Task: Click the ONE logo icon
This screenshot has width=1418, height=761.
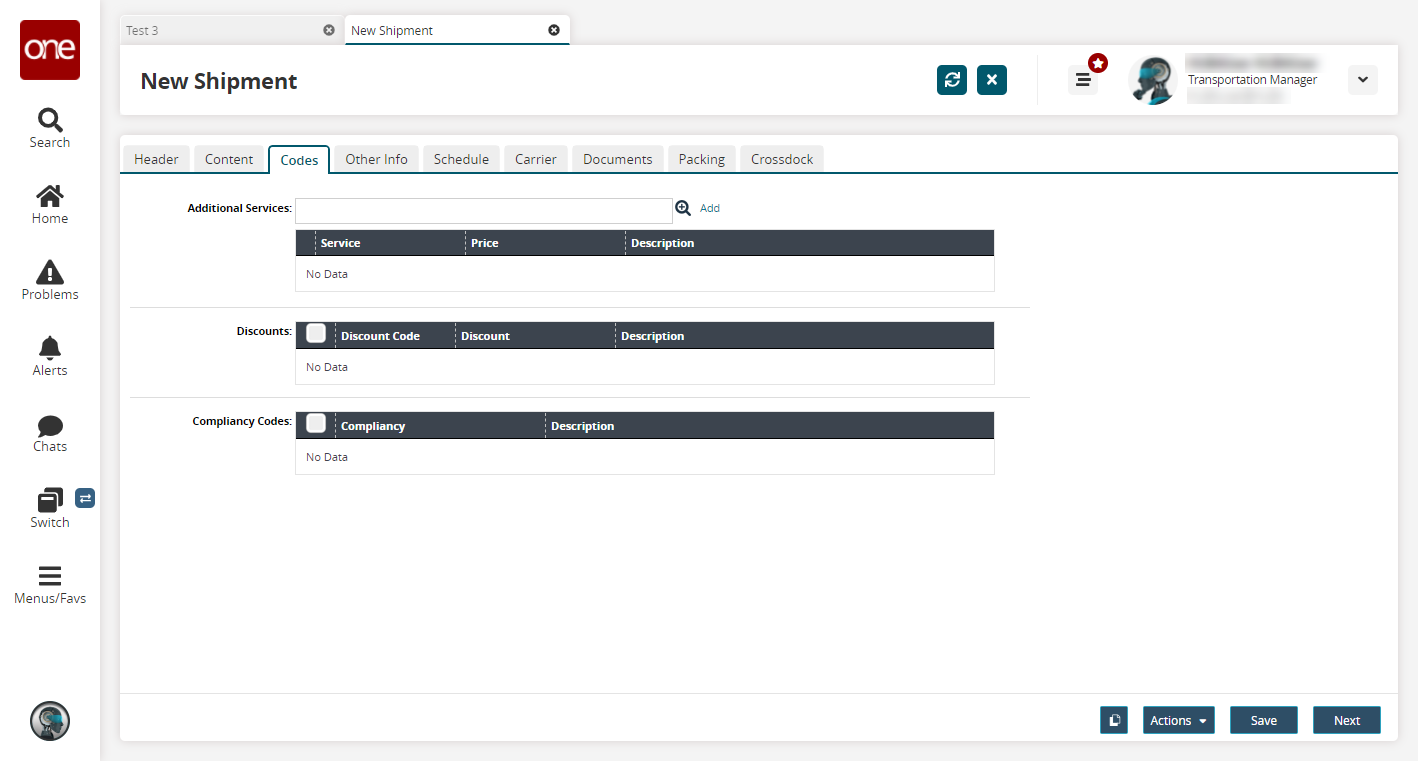Action: 50,50
